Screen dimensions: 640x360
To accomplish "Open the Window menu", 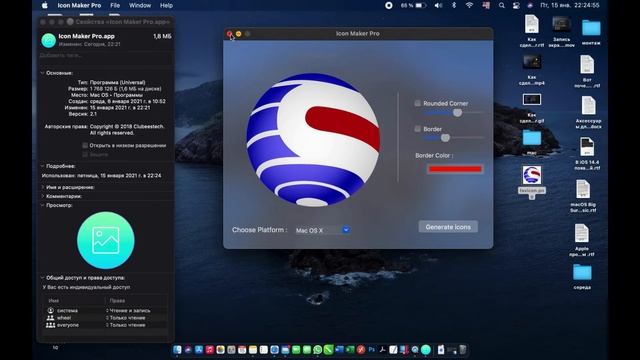I will (x=140, y=5).
